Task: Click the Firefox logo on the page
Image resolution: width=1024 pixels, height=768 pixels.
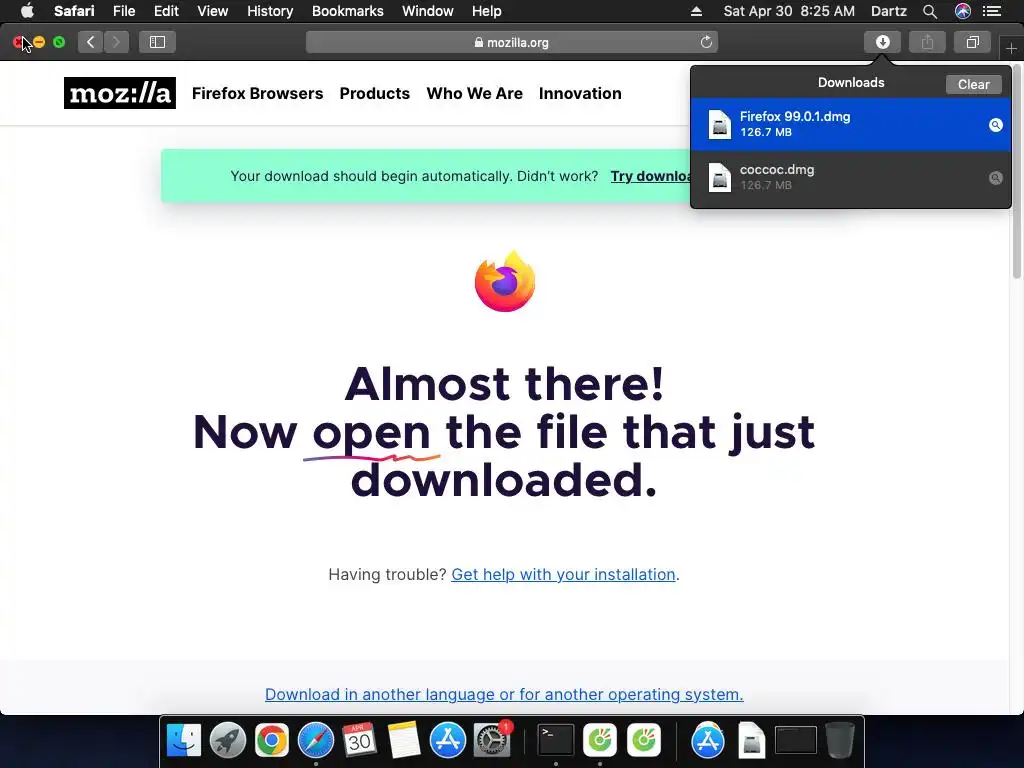Action: pyautogui.click(x=505, y=281)
